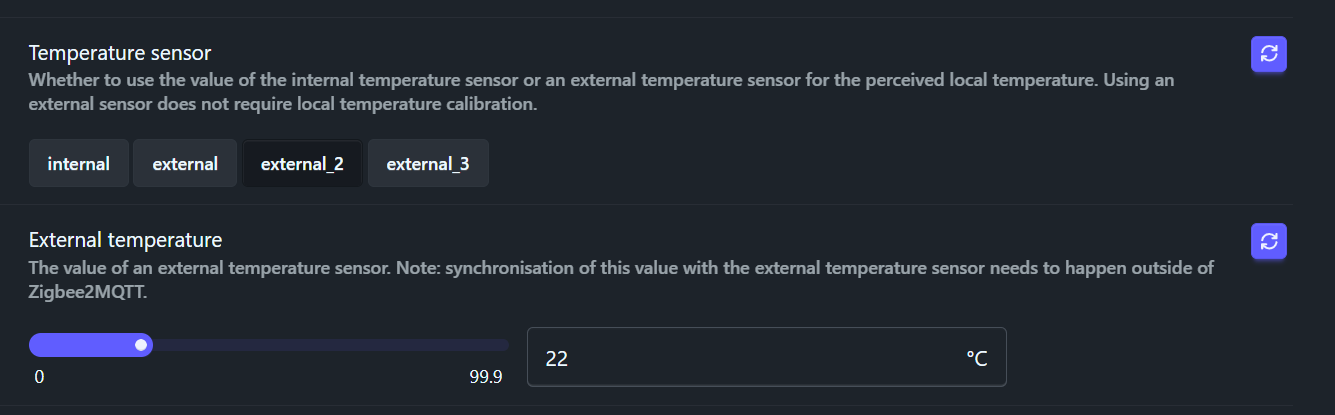Select the internal sensor option

[79, 164]
